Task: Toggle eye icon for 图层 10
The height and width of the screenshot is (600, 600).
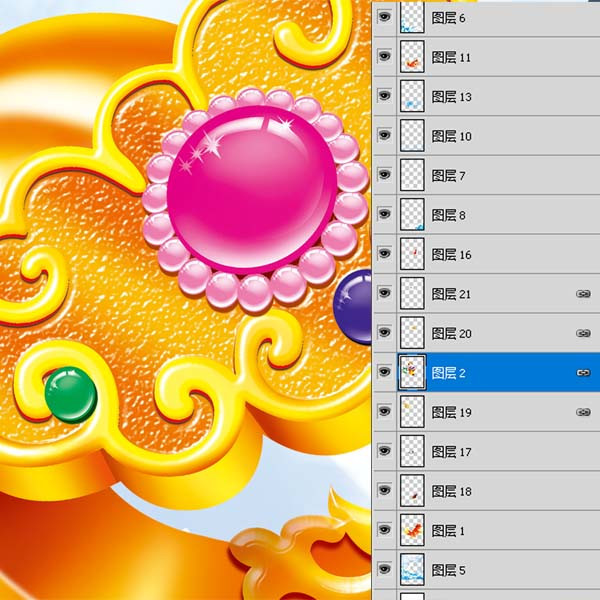Action: pos(384,135)
